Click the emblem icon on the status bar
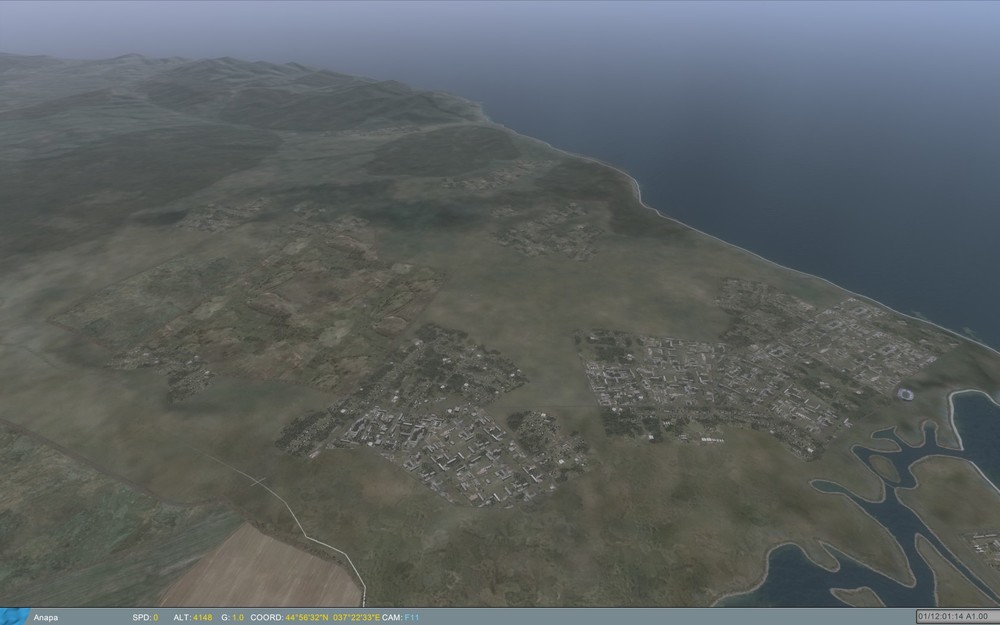This screenshot has height=625, width=1000. [15, 615]
